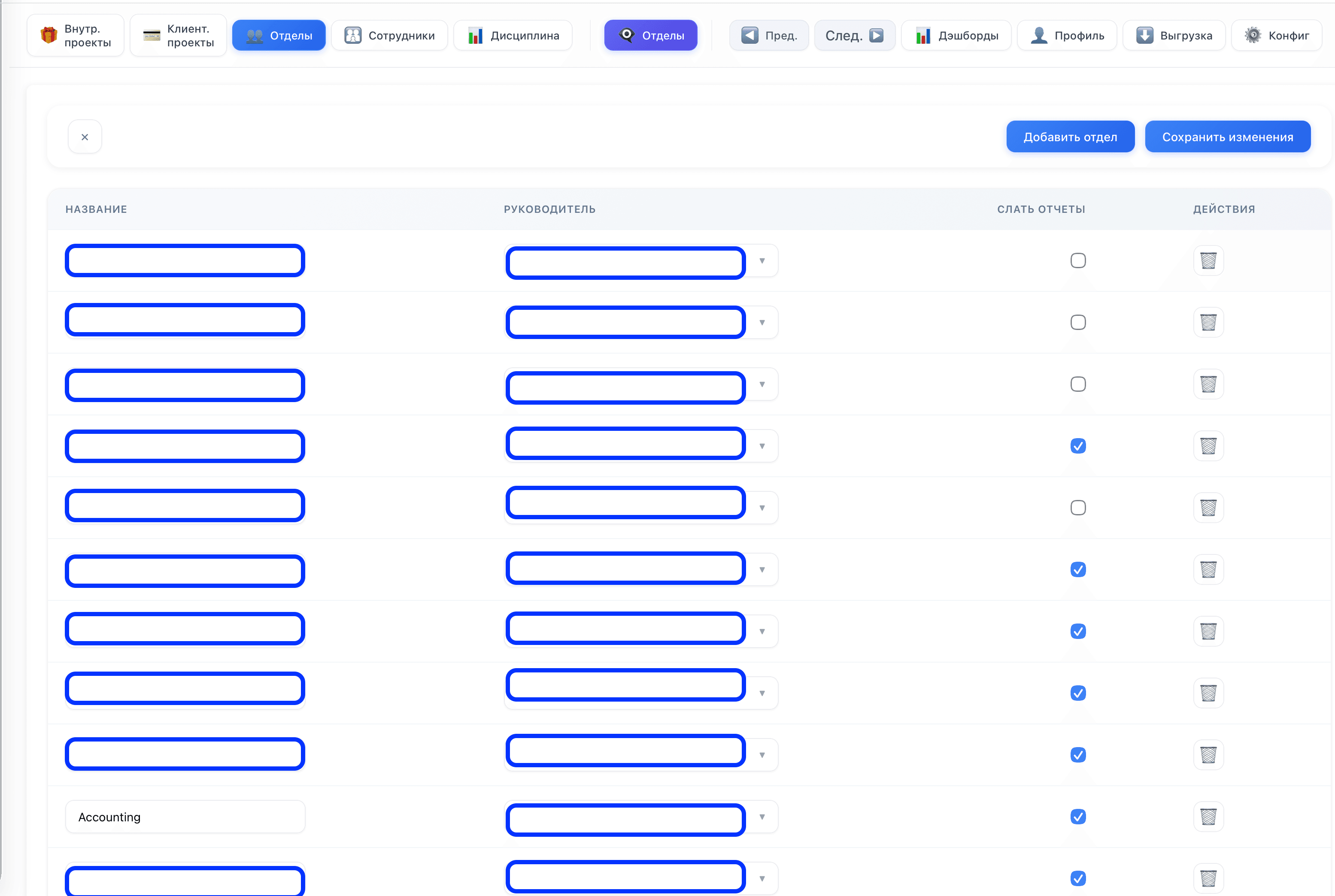Click Добавить отдел button
The image size is (1335, 896).
coord(1070,136)
